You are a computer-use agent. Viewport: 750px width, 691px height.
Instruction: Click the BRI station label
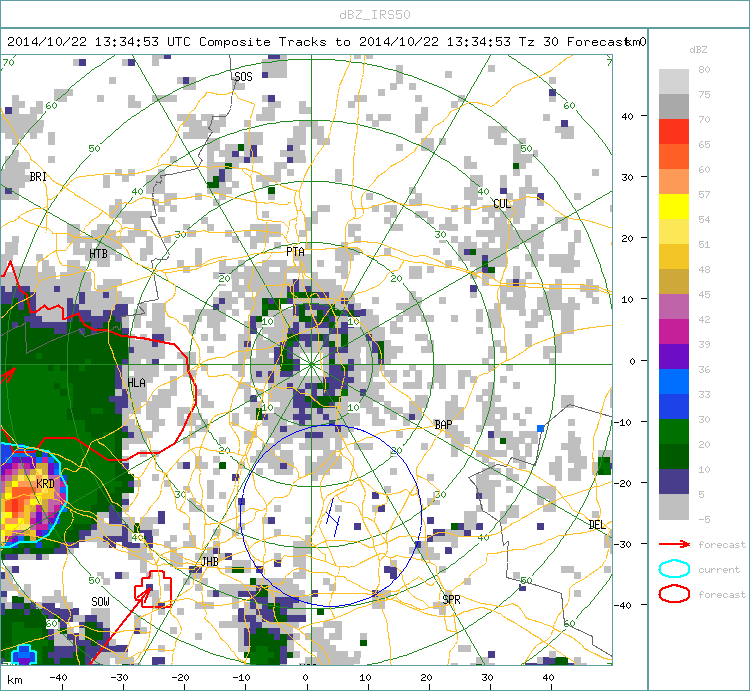(x=38, y=176)
